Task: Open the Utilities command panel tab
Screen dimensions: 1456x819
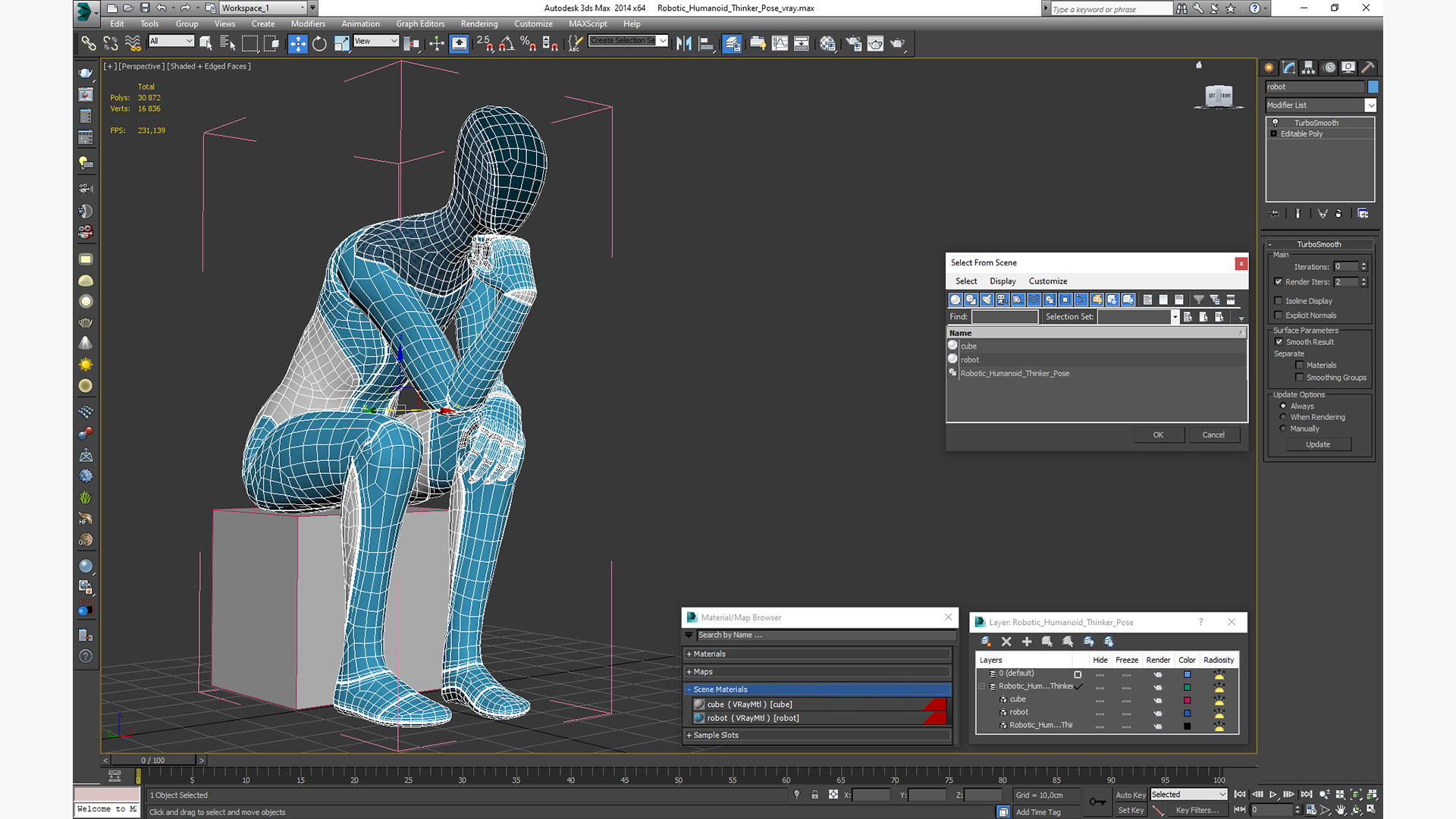Action: tap(1368, 67)
